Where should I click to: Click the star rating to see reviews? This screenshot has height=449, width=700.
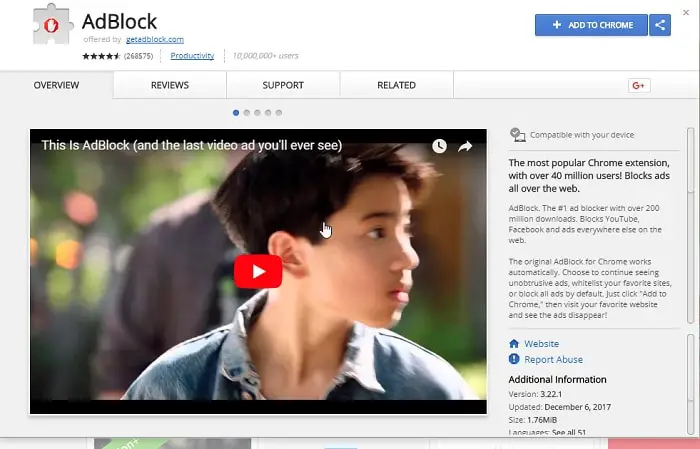click(x=101, y=56)
